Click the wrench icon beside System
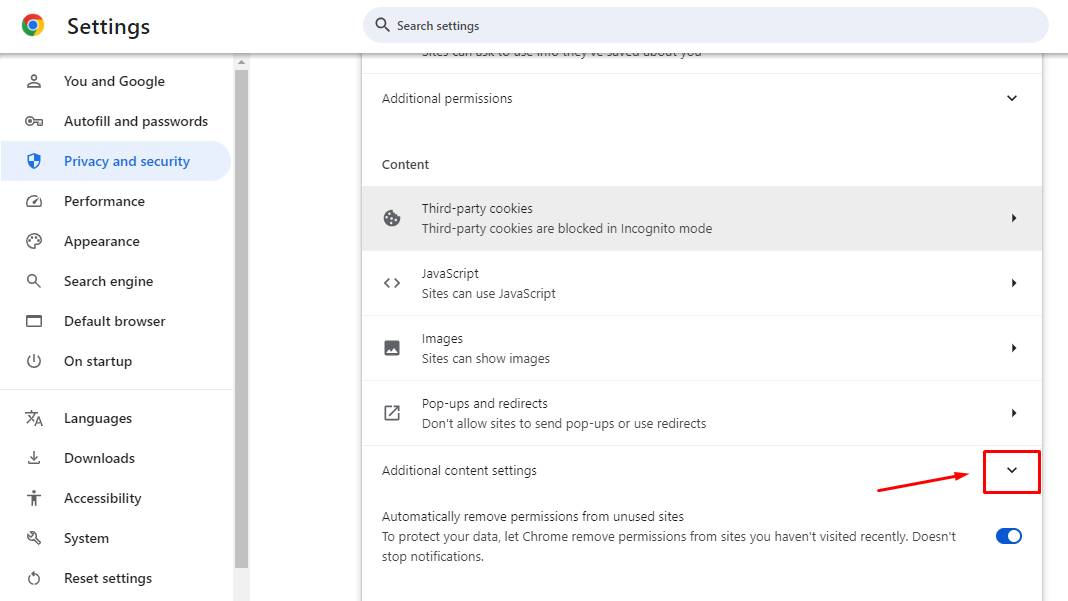1068x601 pixels. (x=33, y=538)
